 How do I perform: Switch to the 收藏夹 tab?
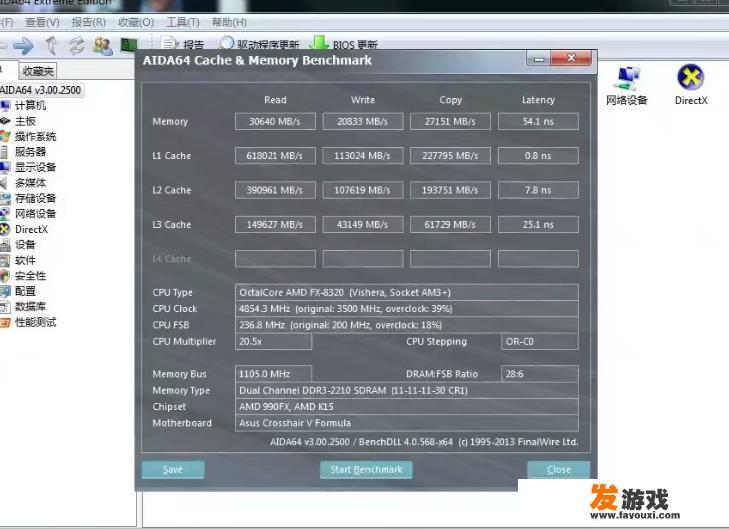coord(38,71)
